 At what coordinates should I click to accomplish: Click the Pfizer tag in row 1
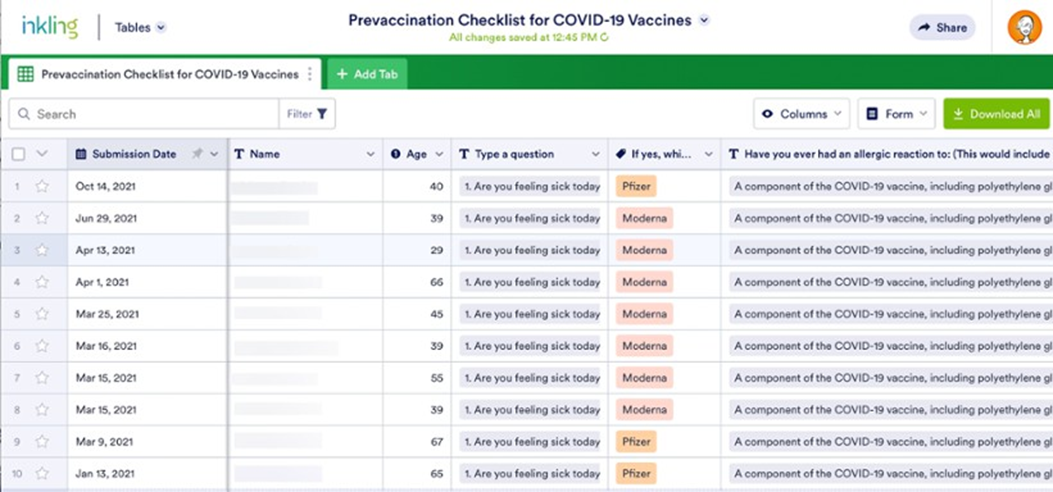click(x=636, y=186)
